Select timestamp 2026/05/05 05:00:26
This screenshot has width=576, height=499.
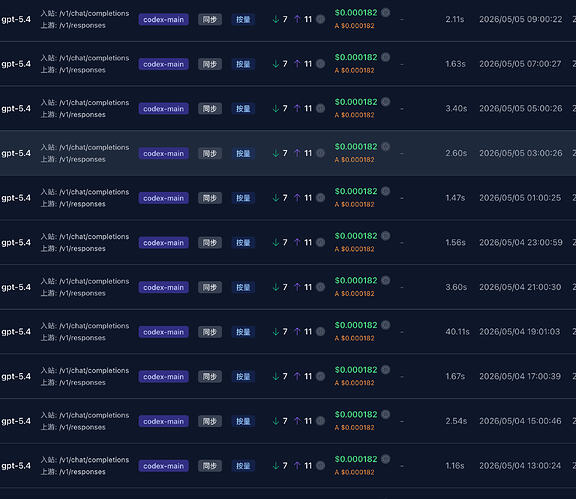[521, 108]
